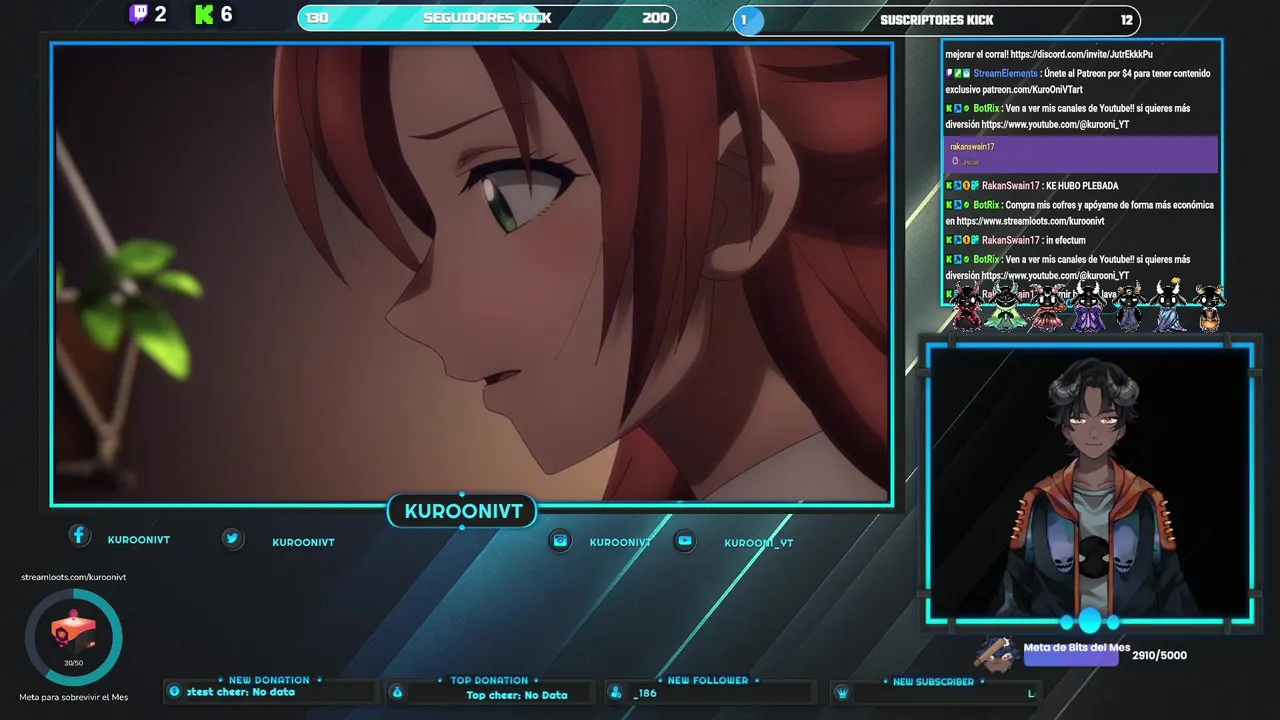Click the Meta de Bits del Mes pixel icon
Image resolution: width=1280 pixels, height=720 pixels.
pos(996,654)
